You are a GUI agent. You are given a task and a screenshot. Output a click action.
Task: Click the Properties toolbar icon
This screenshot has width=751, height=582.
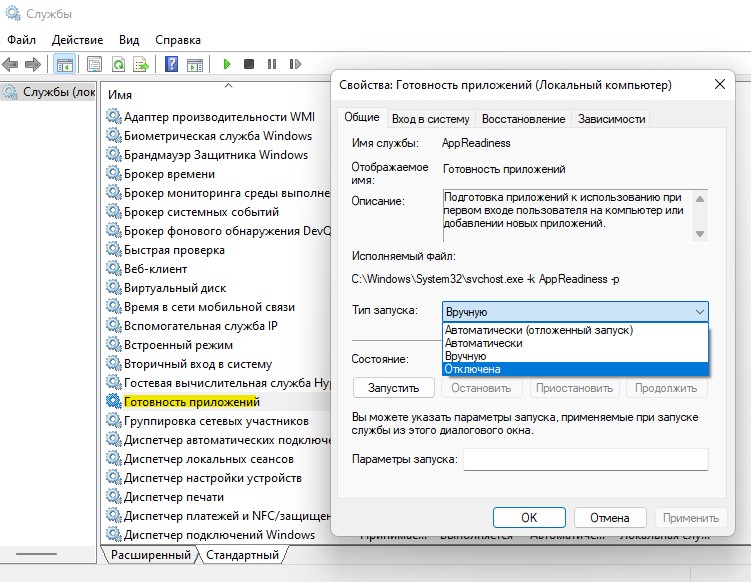click(95, 64)
